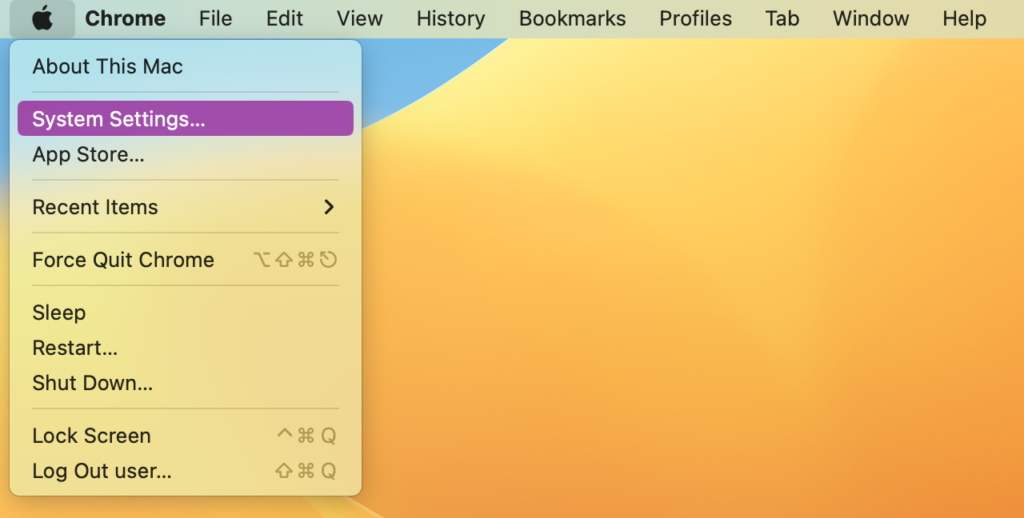This screenshot has height=518, width=1024.
Task: Open the Profiles menu
Action: coord(695,19)
